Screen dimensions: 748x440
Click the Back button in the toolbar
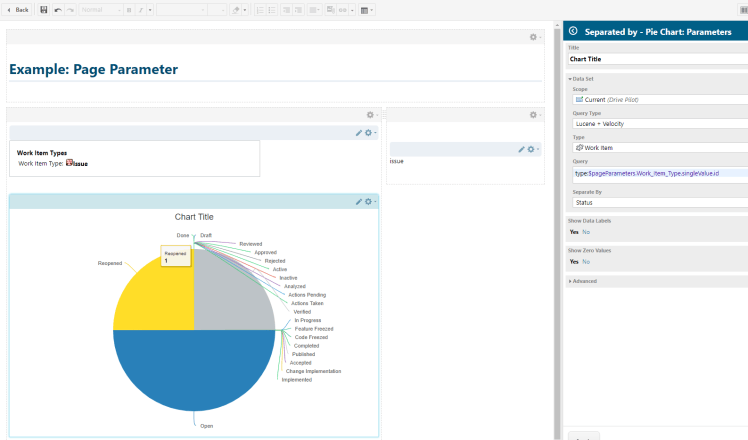[18, 10]
